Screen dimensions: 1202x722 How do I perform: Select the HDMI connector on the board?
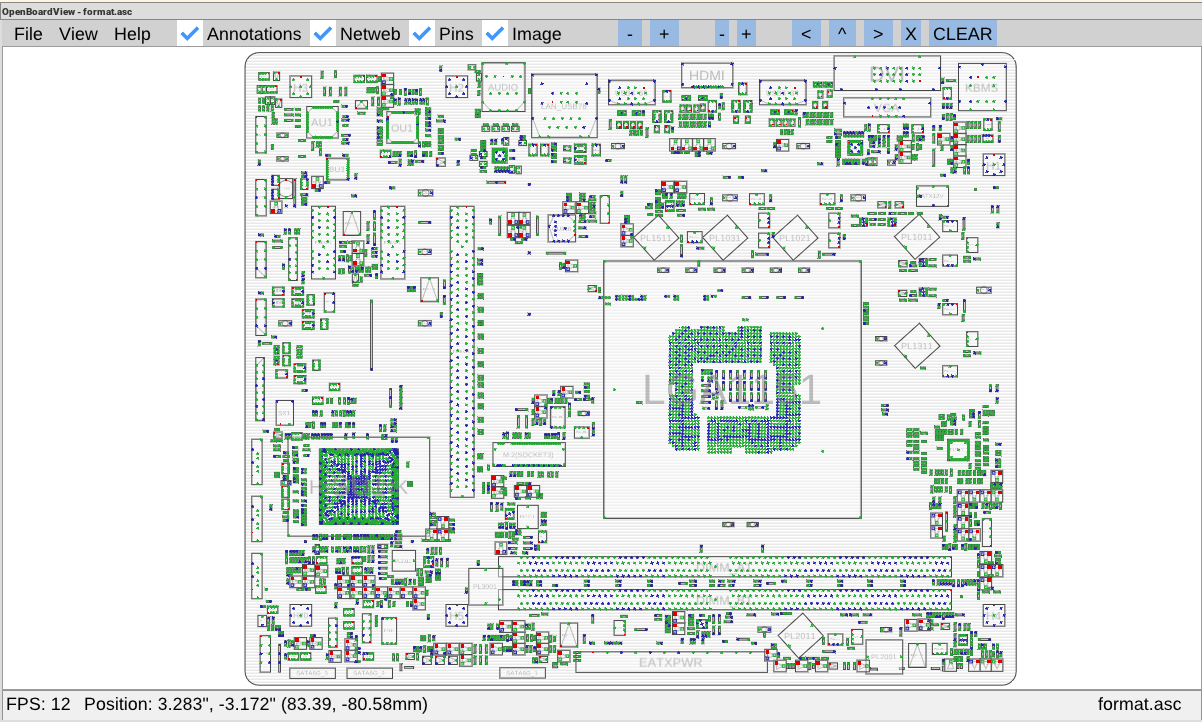[708, 75]
